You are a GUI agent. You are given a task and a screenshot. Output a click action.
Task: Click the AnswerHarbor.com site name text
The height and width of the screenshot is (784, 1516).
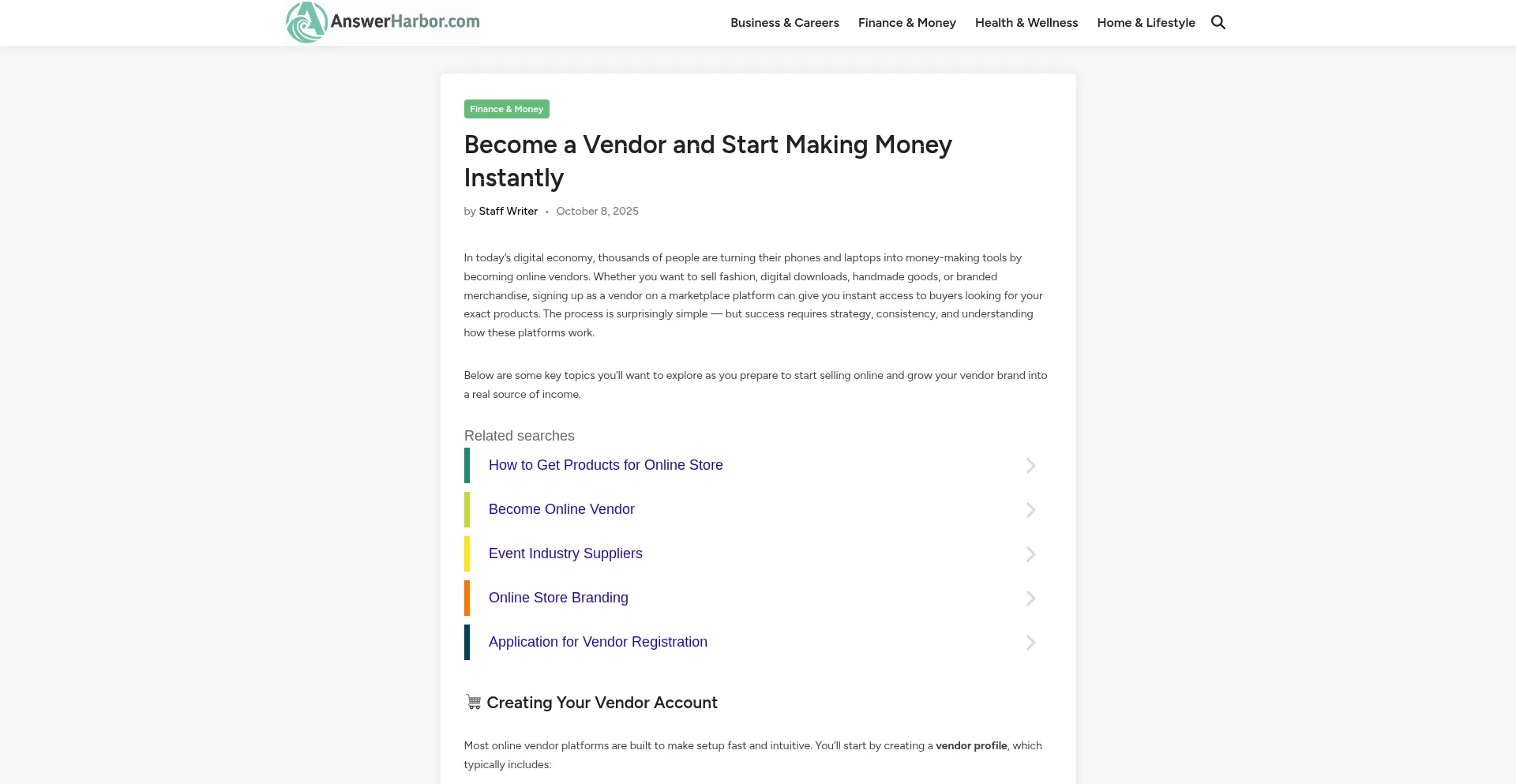point(405,21)
